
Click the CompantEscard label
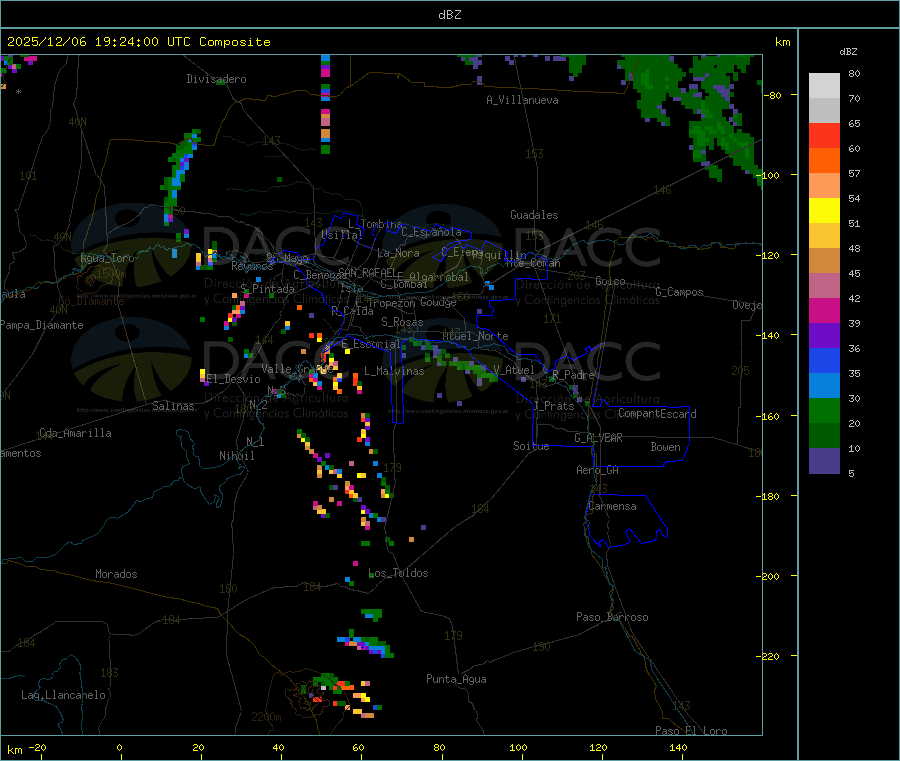pyautogui.click(x=658, y=413)
